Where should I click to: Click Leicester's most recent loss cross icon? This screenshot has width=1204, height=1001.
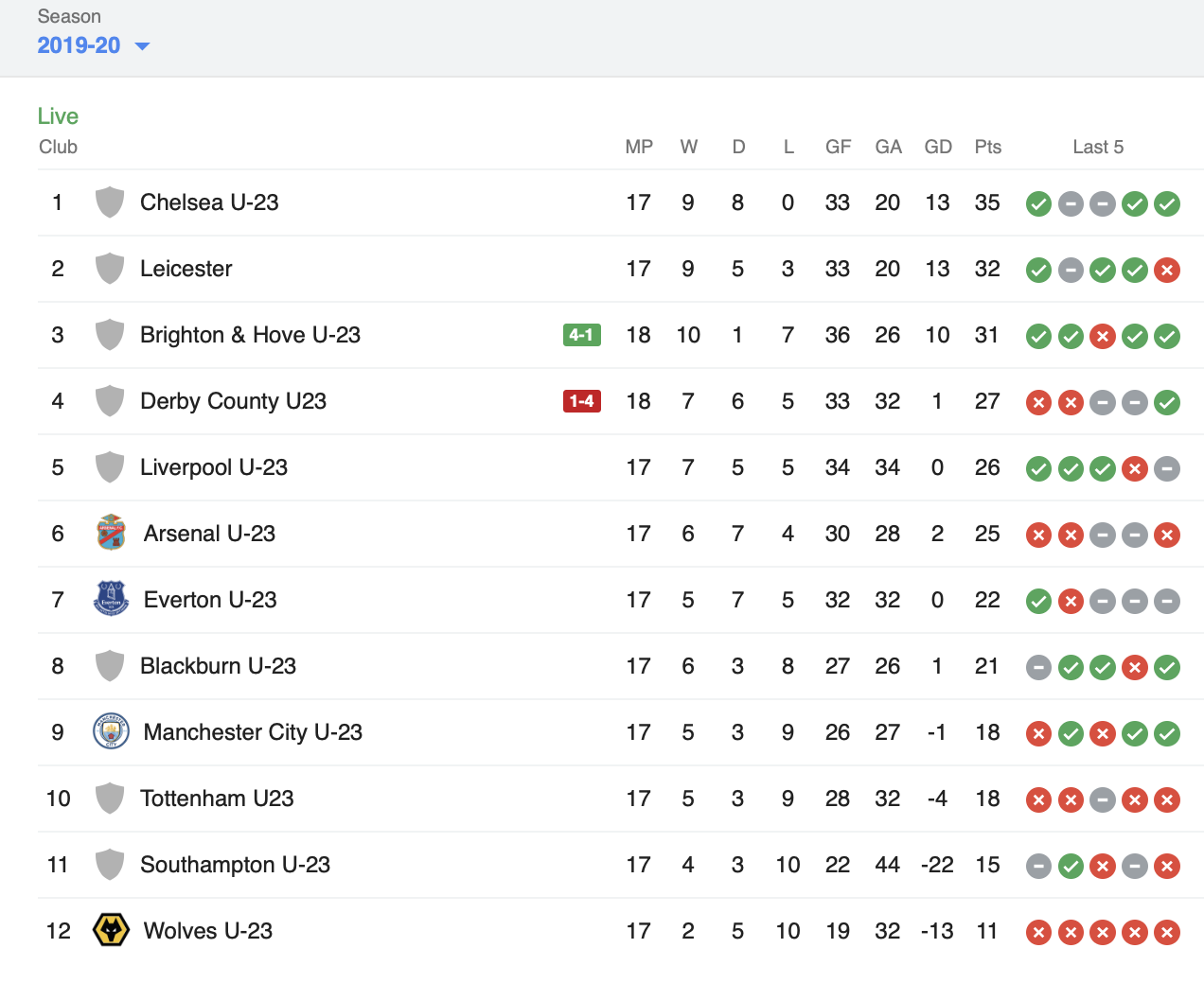1167,270
